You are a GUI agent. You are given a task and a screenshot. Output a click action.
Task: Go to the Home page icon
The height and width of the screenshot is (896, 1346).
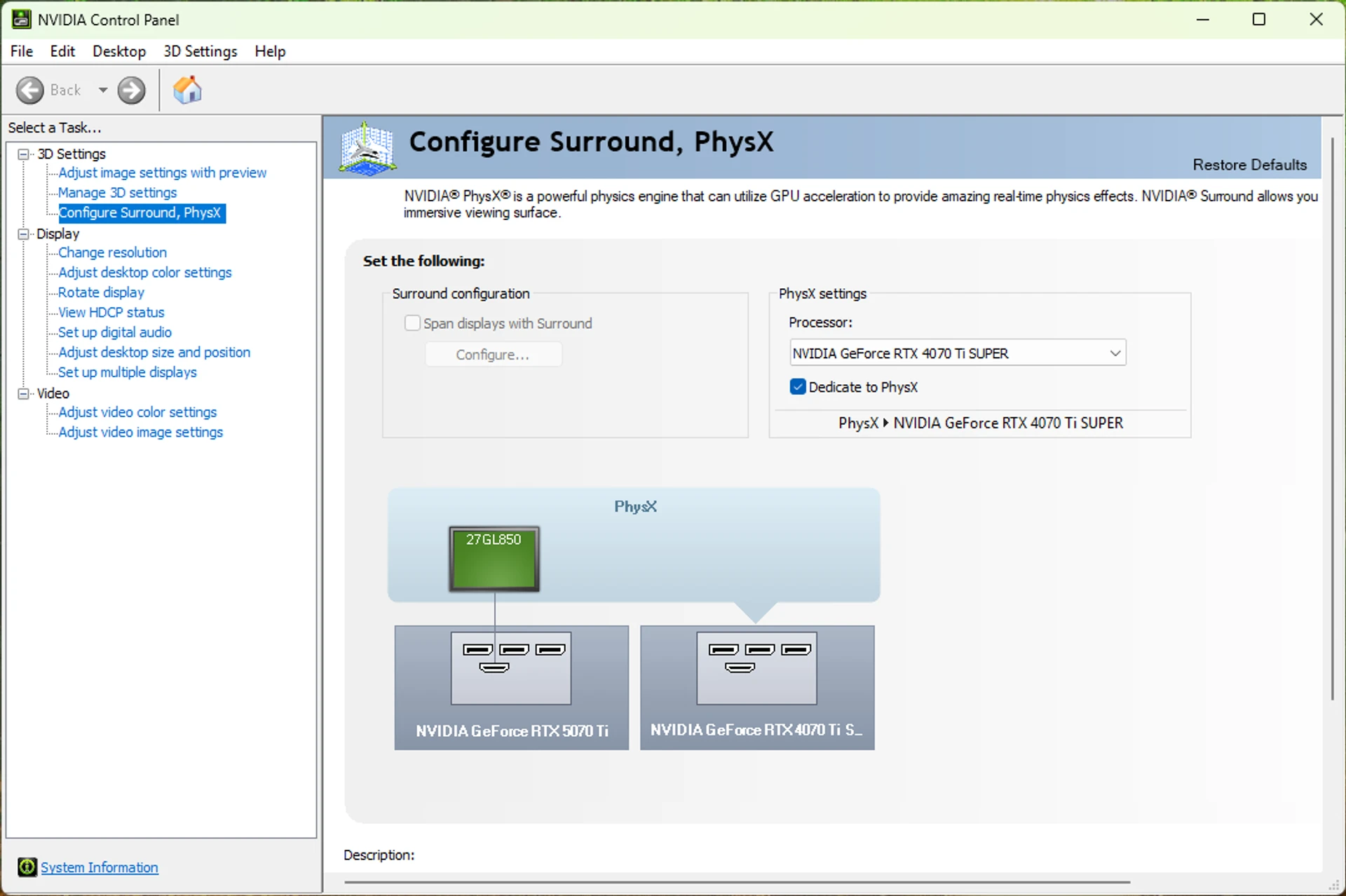[187, 90]
